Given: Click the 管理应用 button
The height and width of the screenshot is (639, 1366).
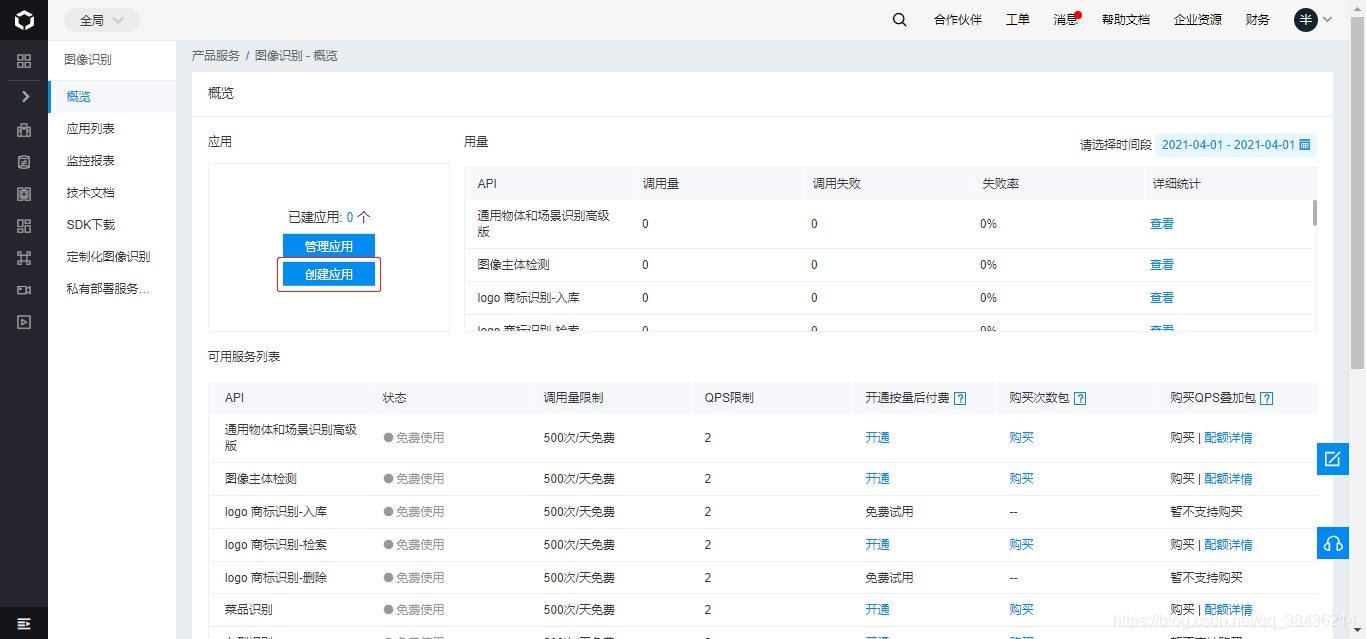Looking at the screenshot, I should (x=329, y=246).
